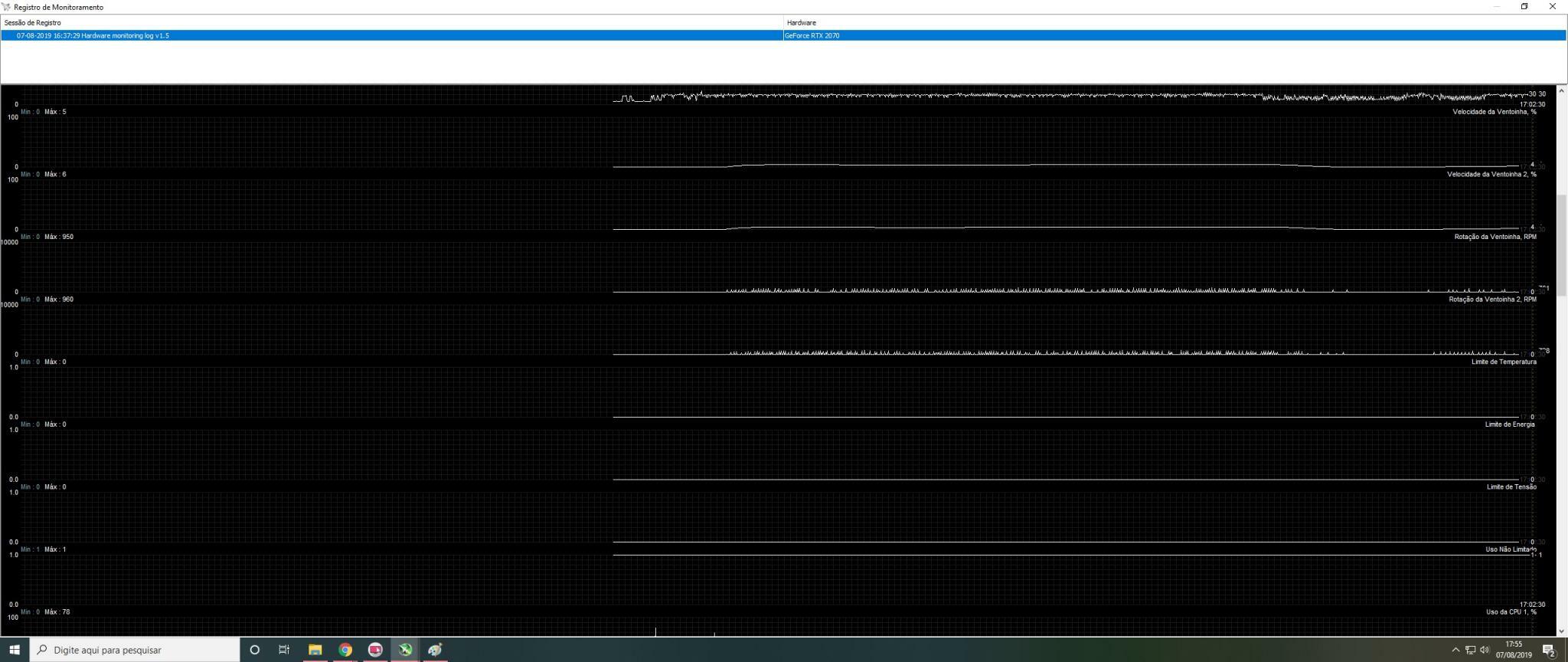This screenshot has width=1568, height=662.
Task: Click the Máx : 950 value text
Action: pos(59,237)
